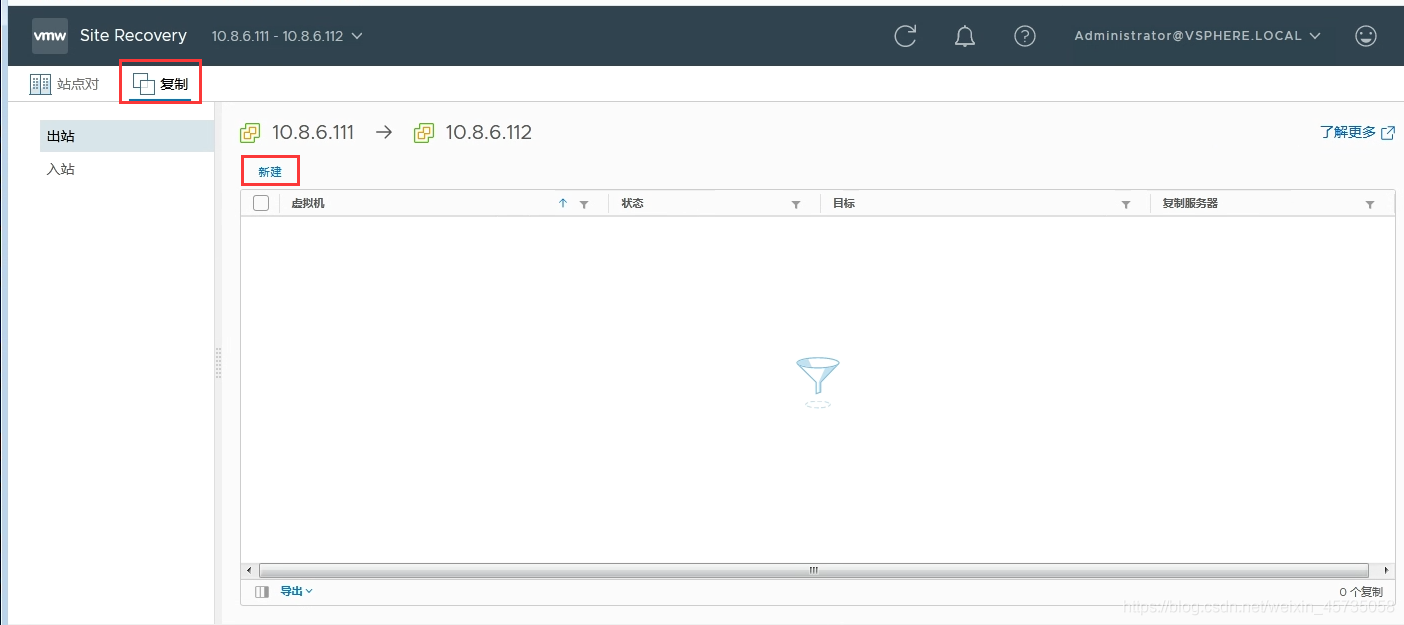Click the external link icon by 了解更多
Viewport: 1404px width, 625px height.
click(1388, 133)
